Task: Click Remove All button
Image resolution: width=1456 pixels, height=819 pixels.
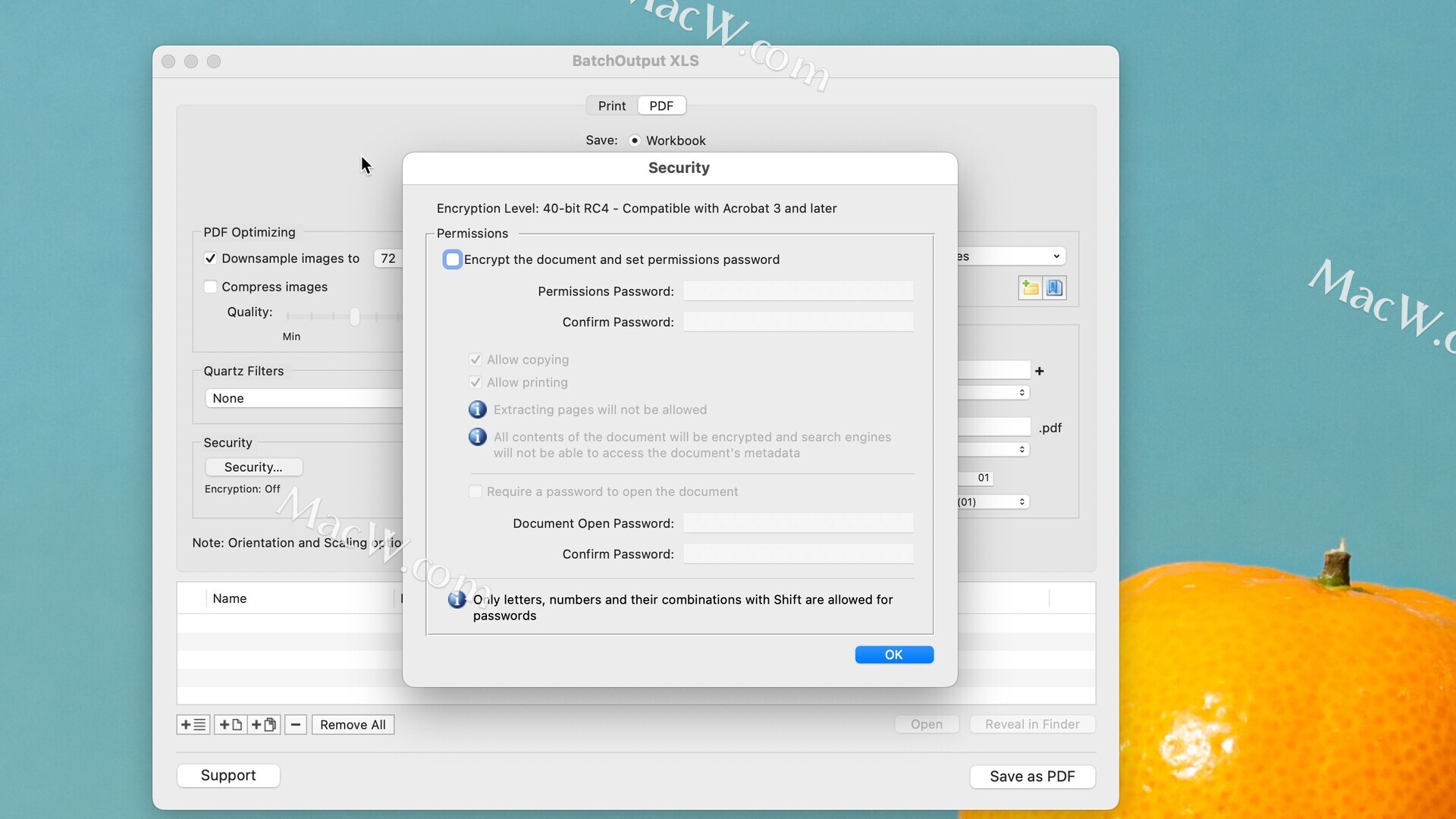Action: (x=353, y=725)
